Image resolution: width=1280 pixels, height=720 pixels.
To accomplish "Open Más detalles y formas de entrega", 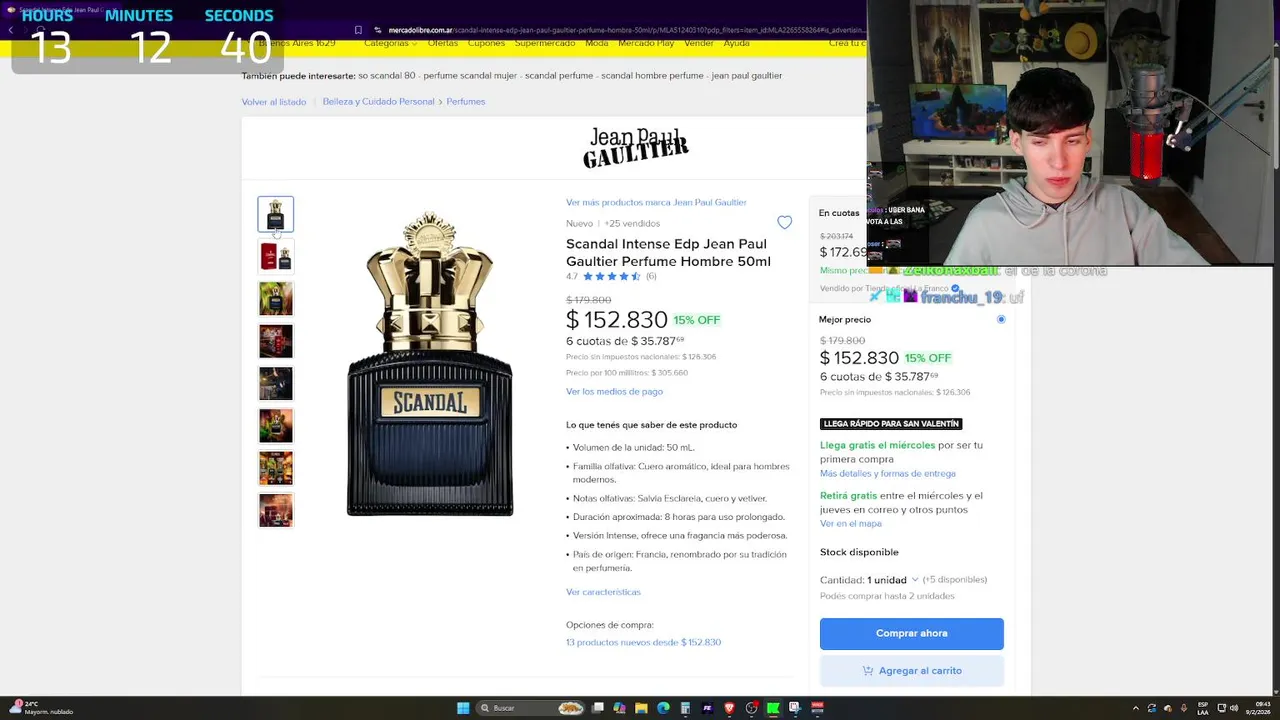I will (x=888, y=474).
